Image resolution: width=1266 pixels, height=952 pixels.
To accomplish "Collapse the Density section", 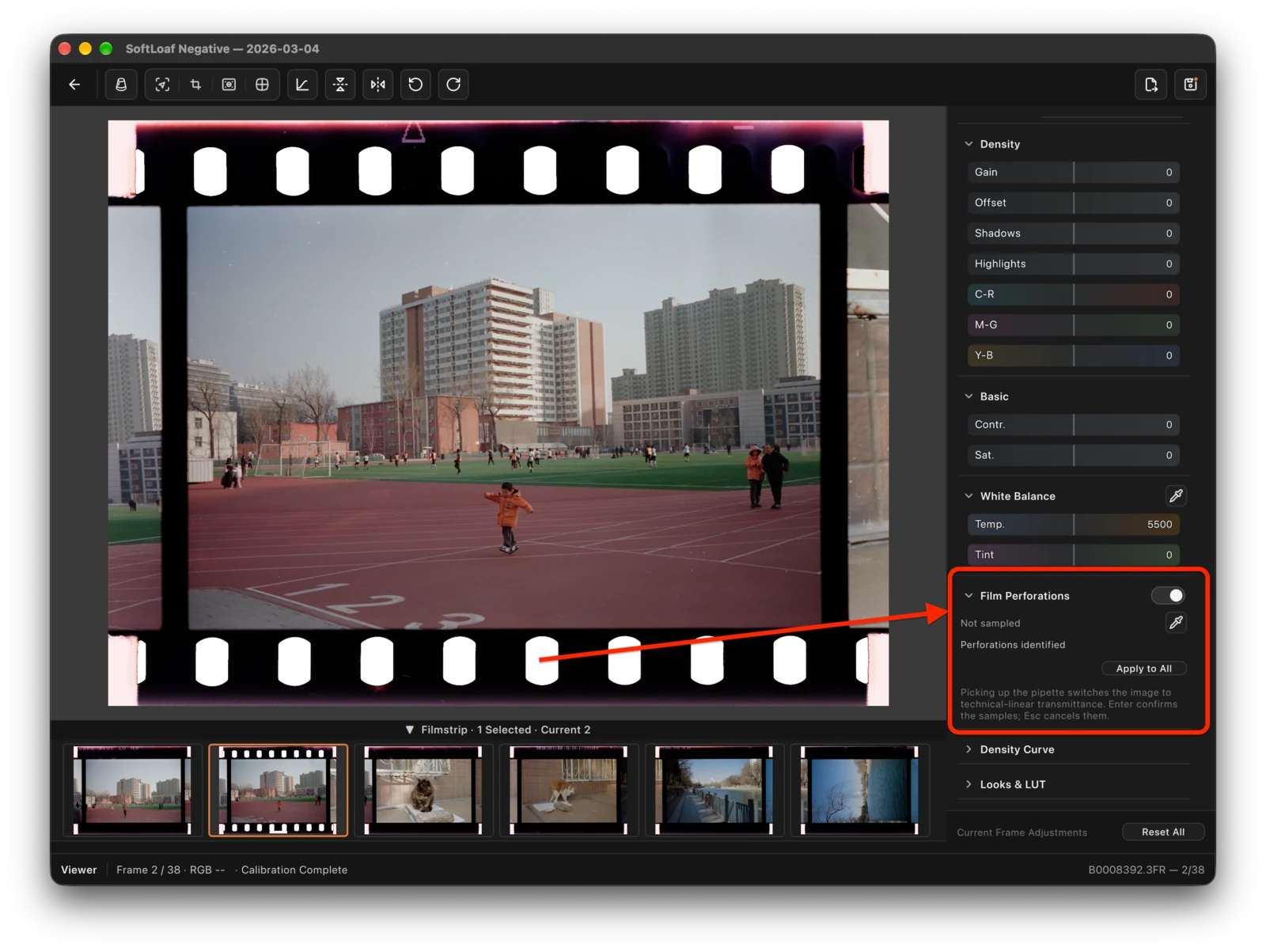I will [x=968, y=144].
